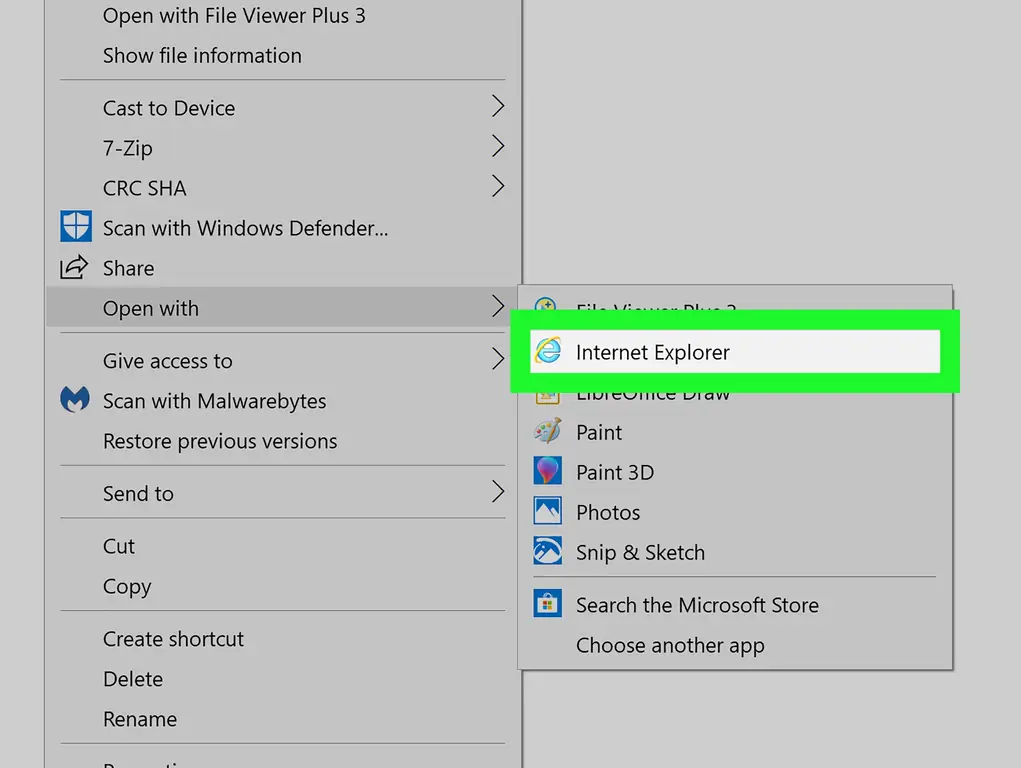Select the Open with entry
Image resolution: width=1021 pixels, height=768 pixels.
click(283, 307)
